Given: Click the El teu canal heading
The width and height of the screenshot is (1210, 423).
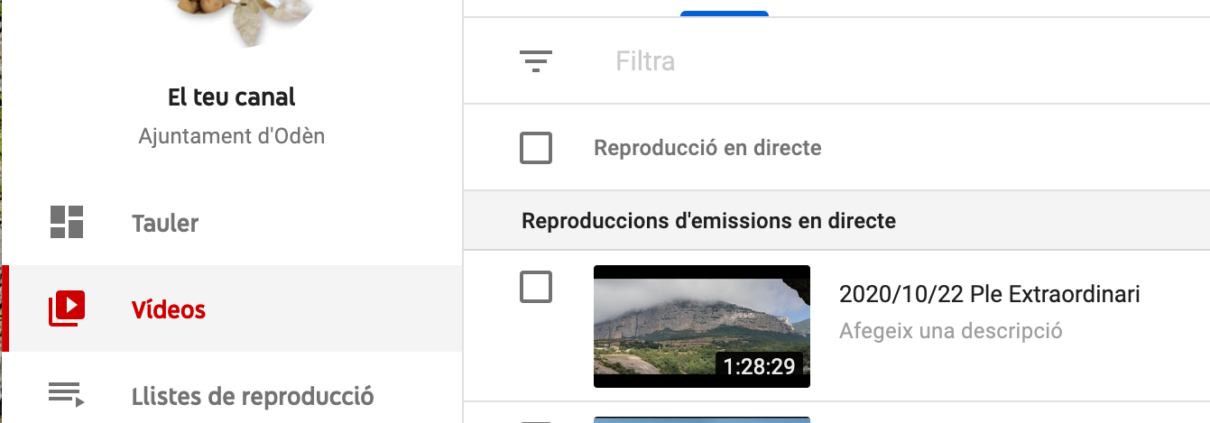Looking at the screenshot, I should [x=232, y=97].
